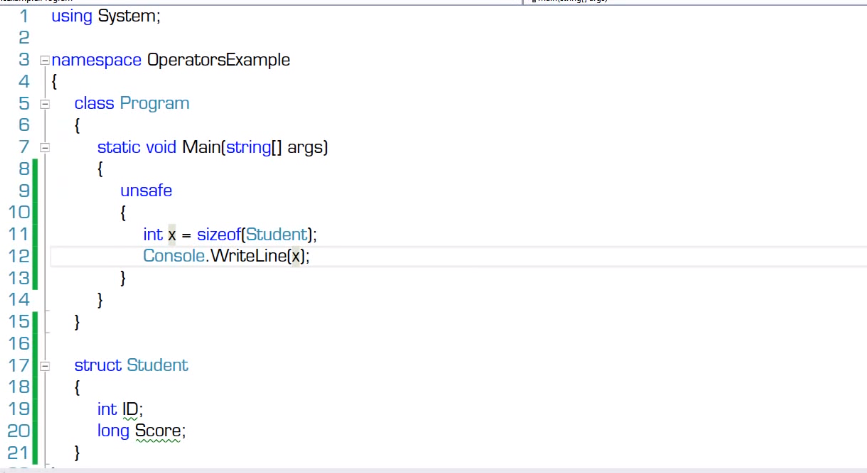867x473 pixels.
Task: Collapse the Main method block
Action: coord(45,148)
